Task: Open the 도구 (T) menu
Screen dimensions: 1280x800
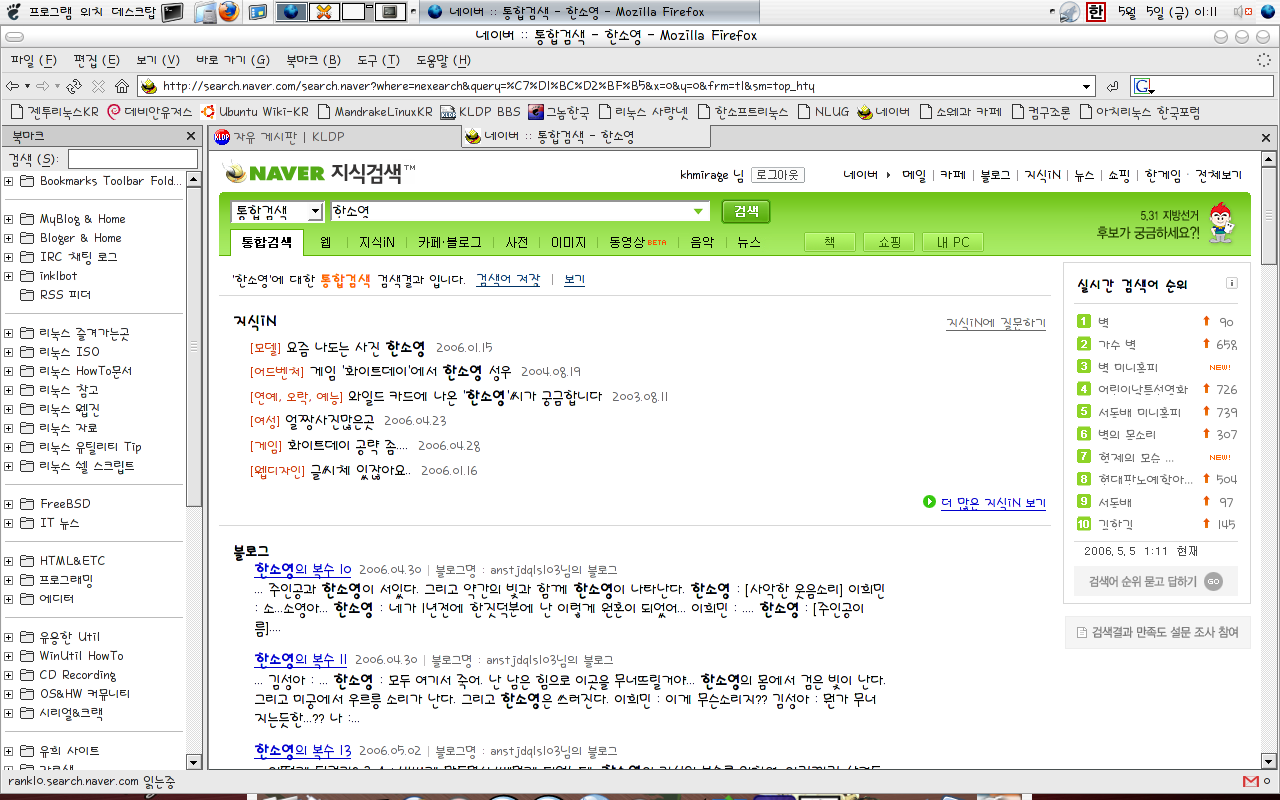Action: (x=378, y=60)
